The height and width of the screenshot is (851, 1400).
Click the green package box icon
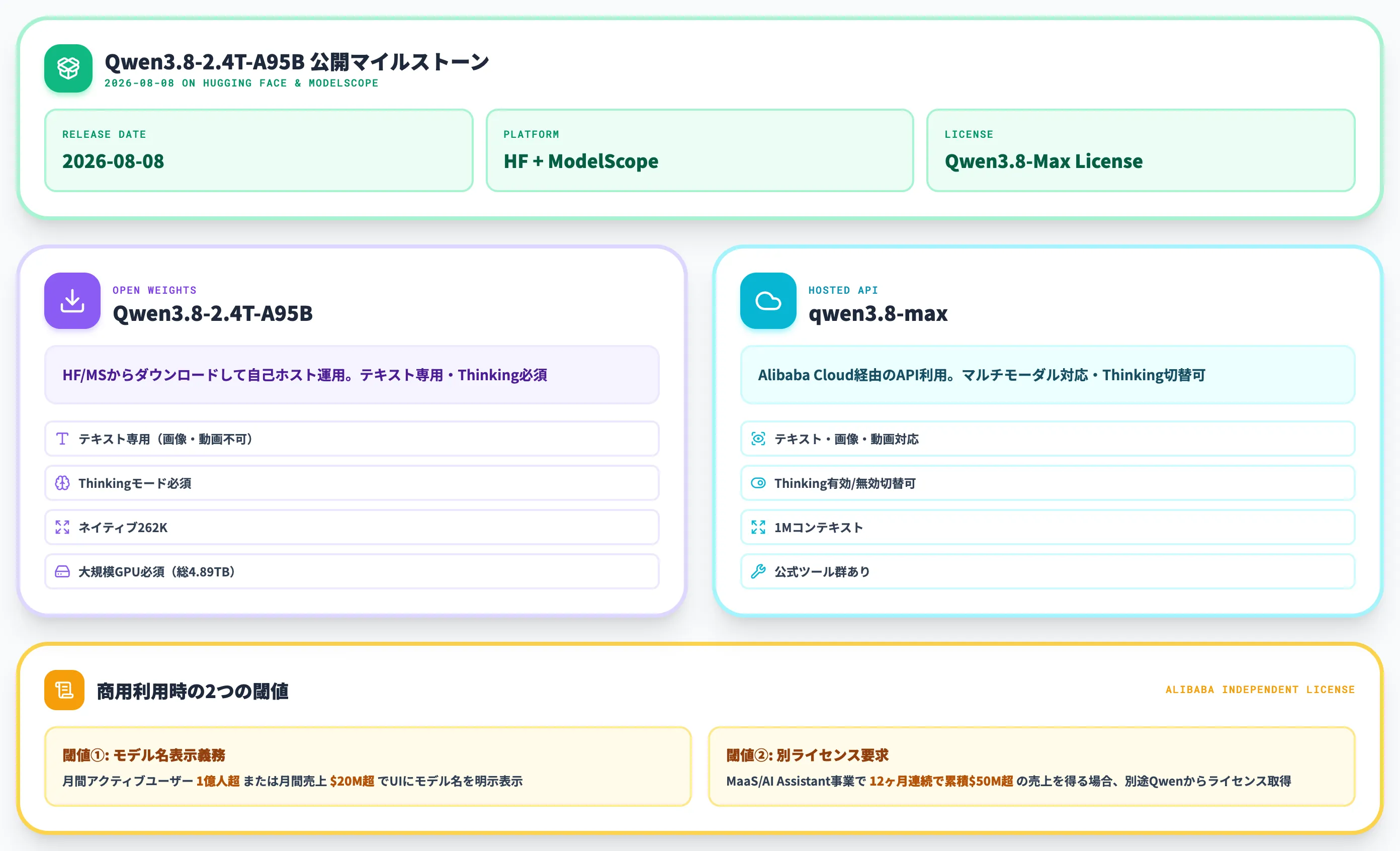point(68,68)
